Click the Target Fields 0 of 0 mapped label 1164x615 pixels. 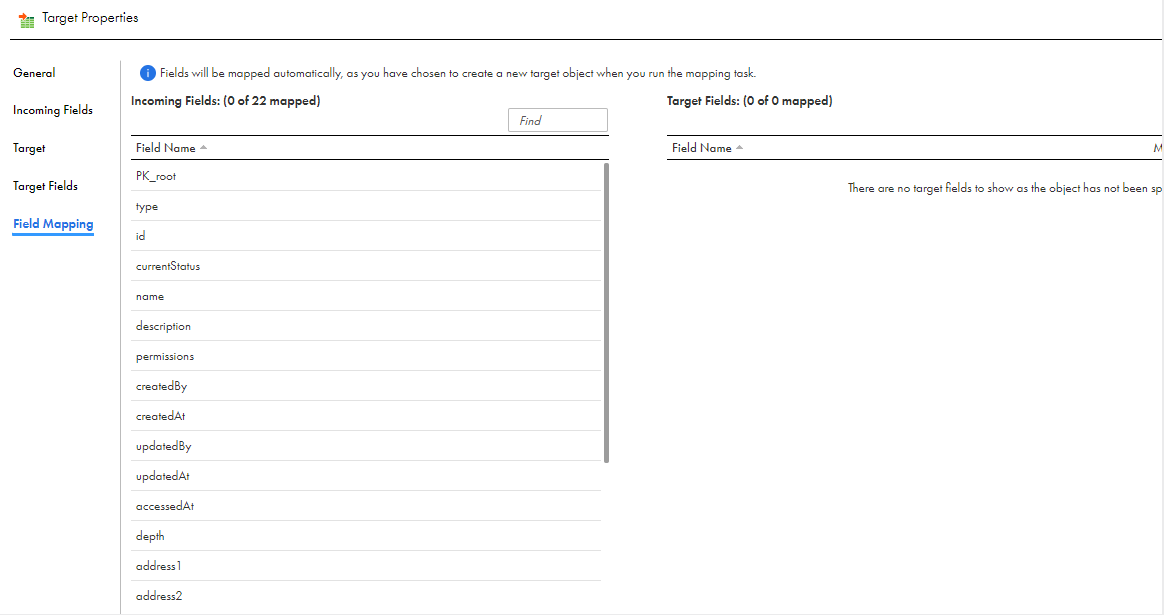click(750, 101)
